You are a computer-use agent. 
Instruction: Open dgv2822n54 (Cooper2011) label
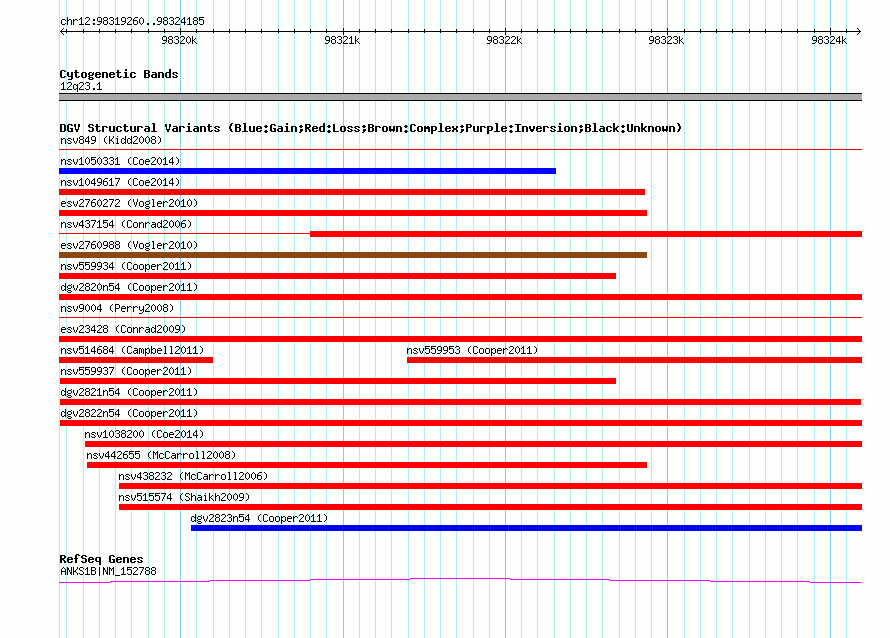[129, 413]
